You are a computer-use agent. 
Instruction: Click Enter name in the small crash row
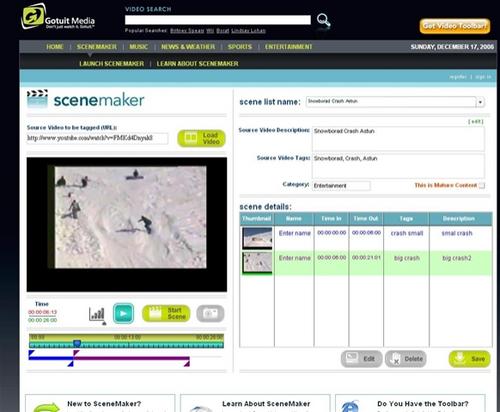[295, 233]
